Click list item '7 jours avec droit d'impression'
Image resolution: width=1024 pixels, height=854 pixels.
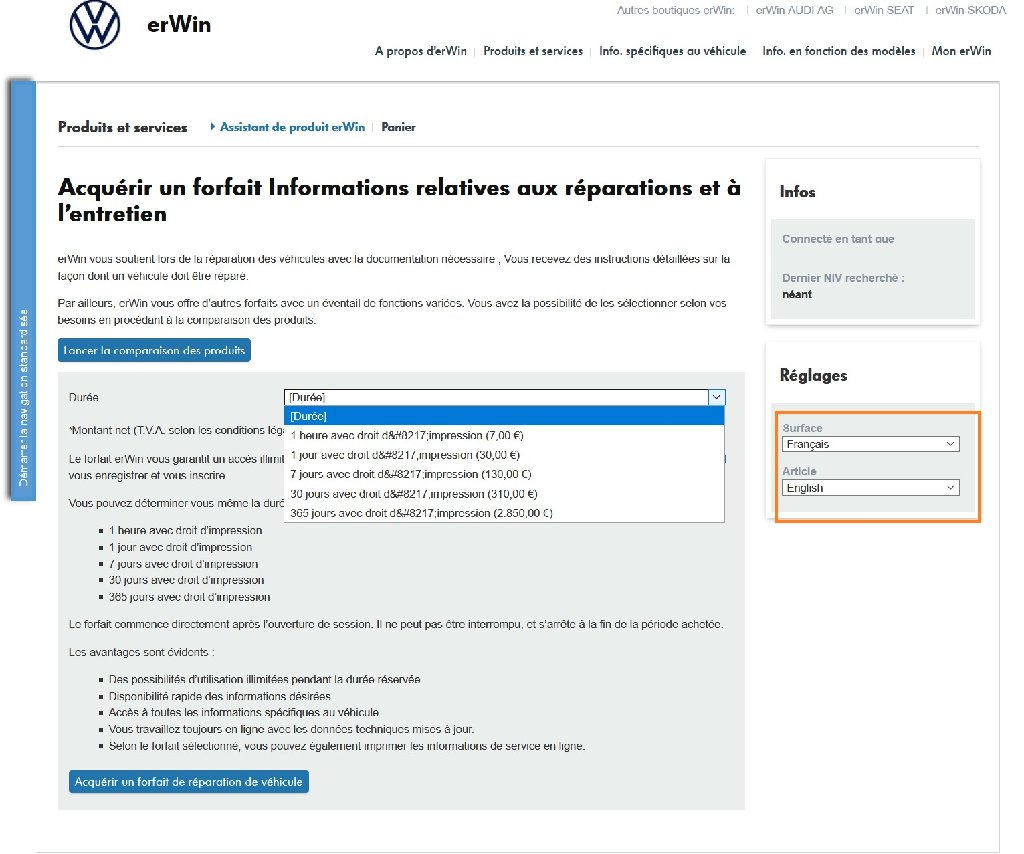pyautogui.click(x=184, y=564)
